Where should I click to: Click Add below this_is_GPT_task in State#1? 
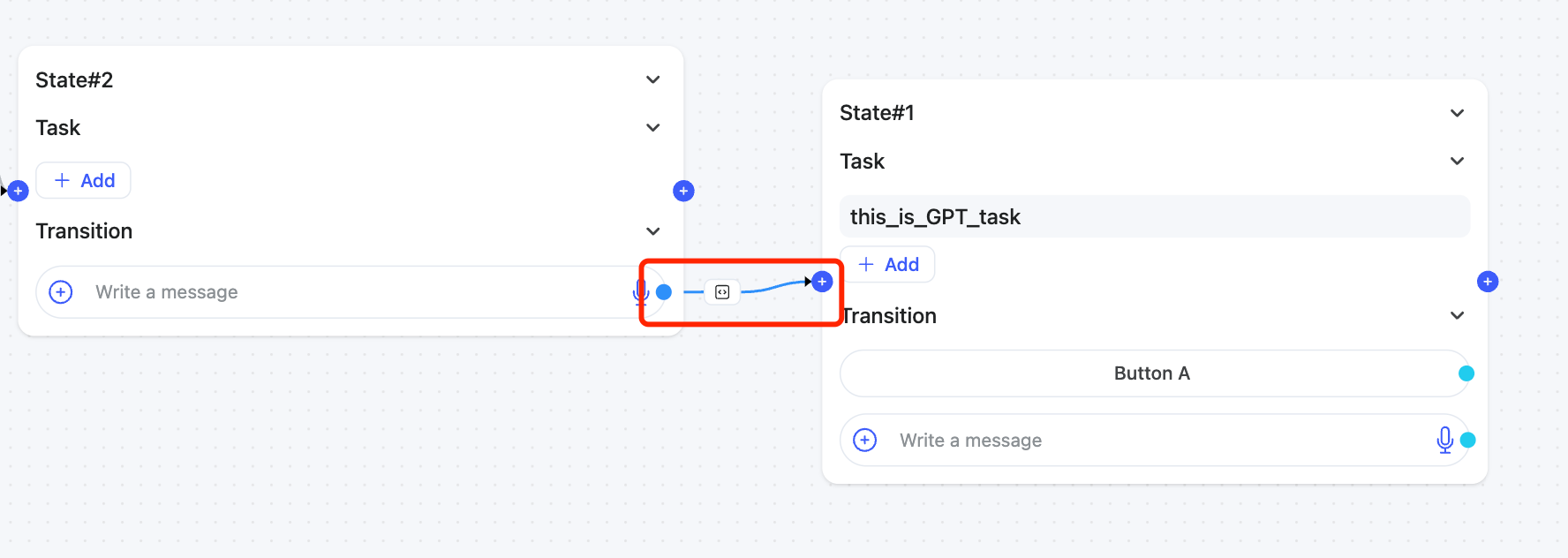[888, 265]
